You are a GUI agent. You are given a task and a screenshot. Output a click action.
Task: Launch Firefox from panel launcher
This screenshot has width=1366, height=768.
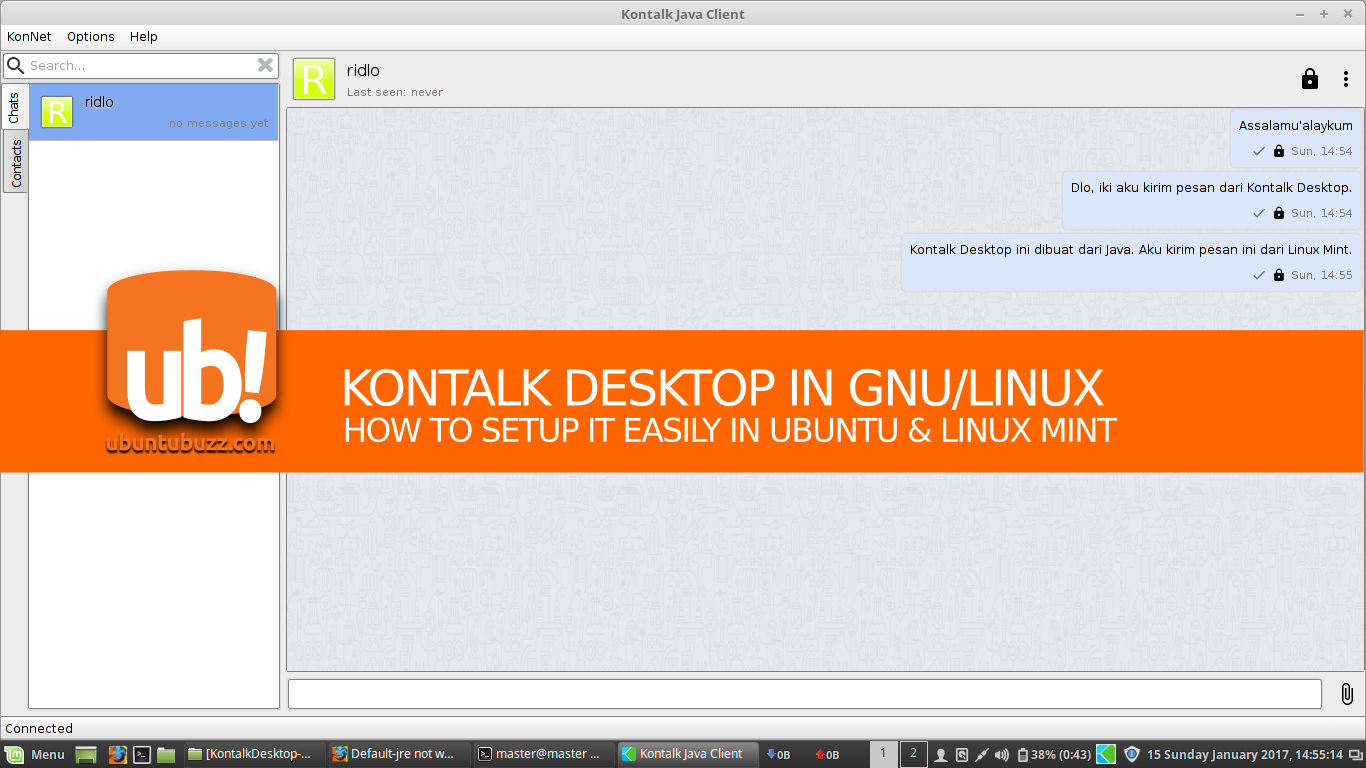[117, 755]
